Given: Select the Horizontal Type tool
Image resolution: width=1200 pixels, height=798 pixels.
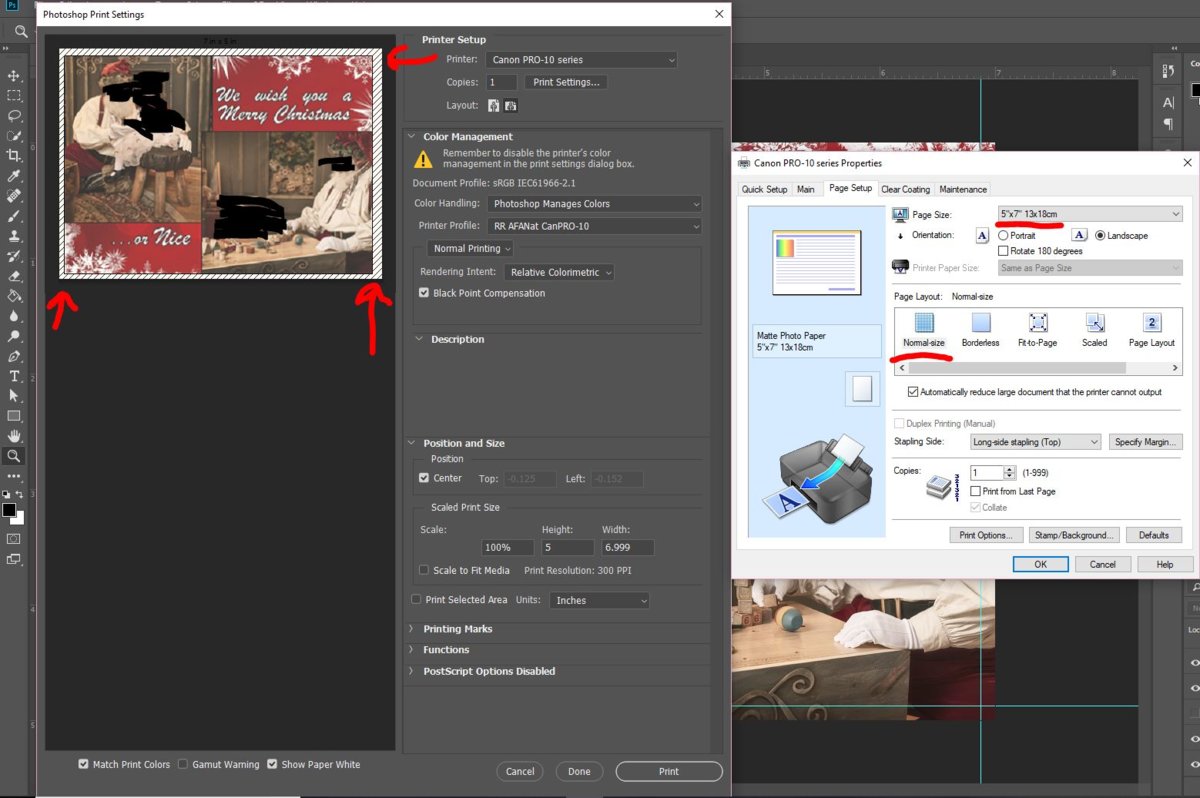Looking at the screenshot, I should click(14, 376).
